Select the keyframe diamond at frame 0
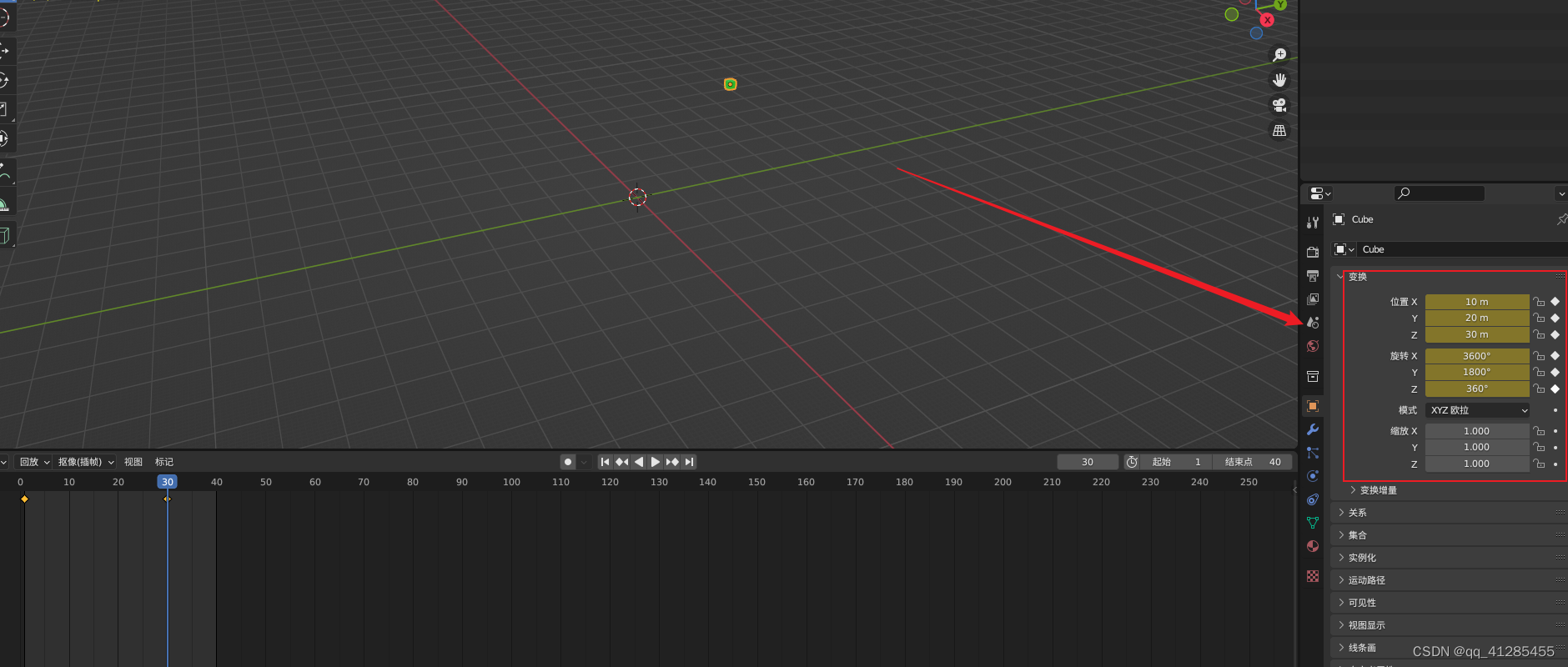 pyautogui.click(x=24, y=499)
